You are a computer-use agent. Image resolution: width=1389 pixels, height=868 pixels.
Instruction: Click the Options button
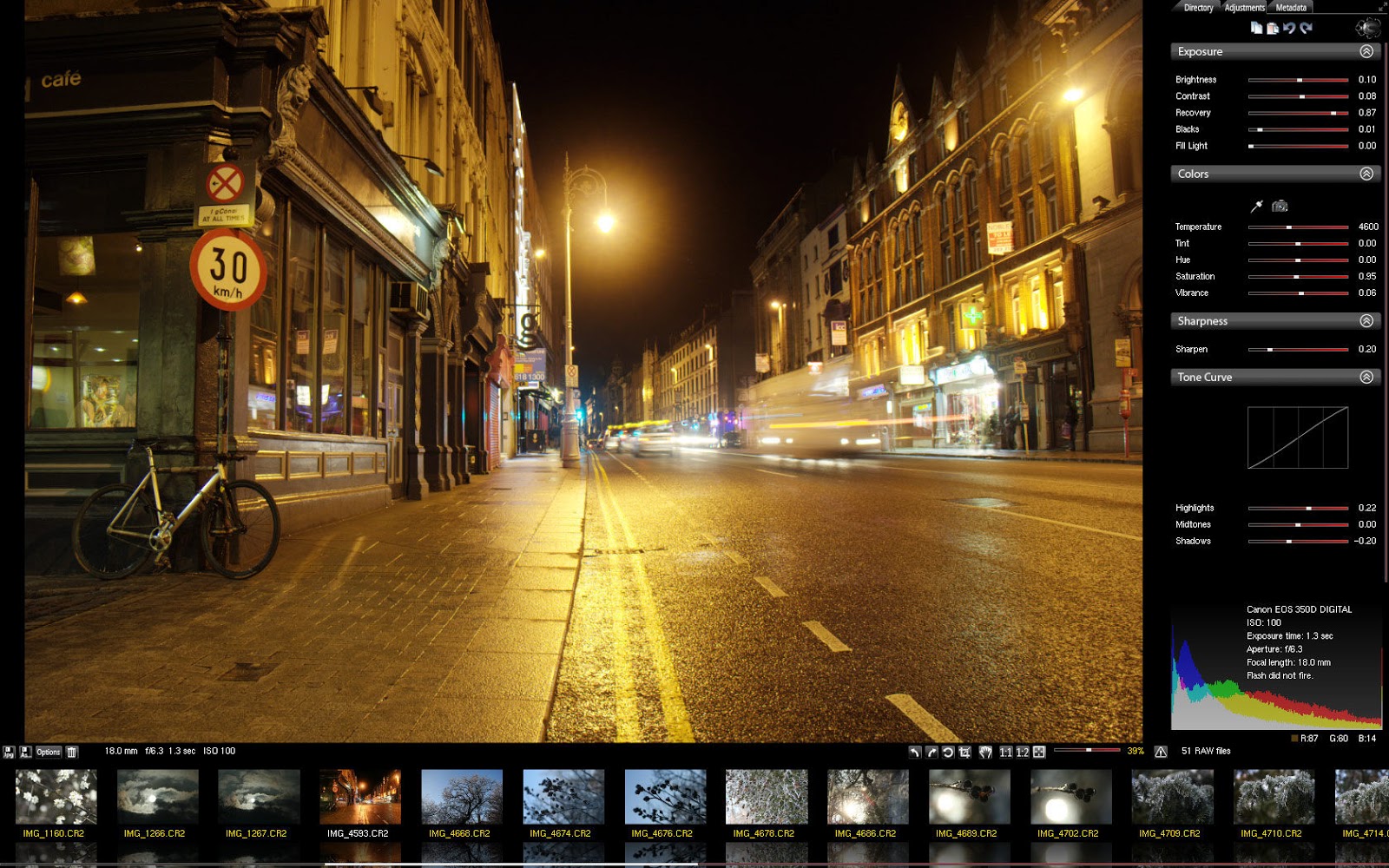click(x=49, y=753)
